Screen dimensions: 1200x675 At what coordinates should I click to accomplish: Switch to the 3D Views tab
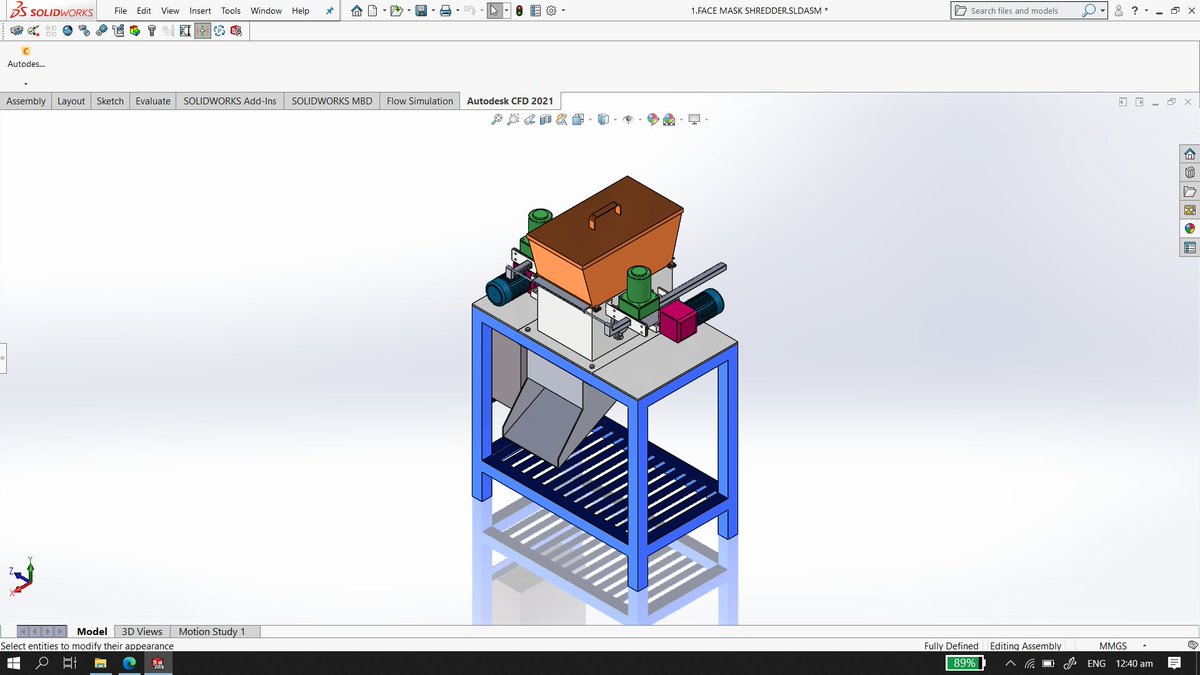[x=141, y=631]
